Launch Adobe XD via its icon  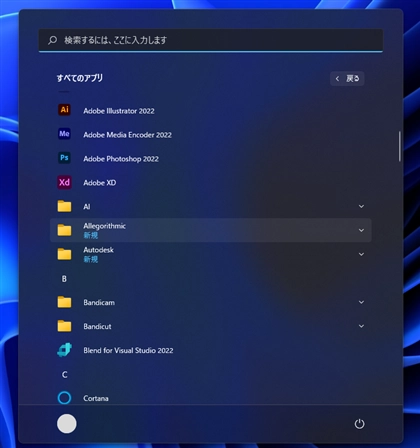point(64,182)
